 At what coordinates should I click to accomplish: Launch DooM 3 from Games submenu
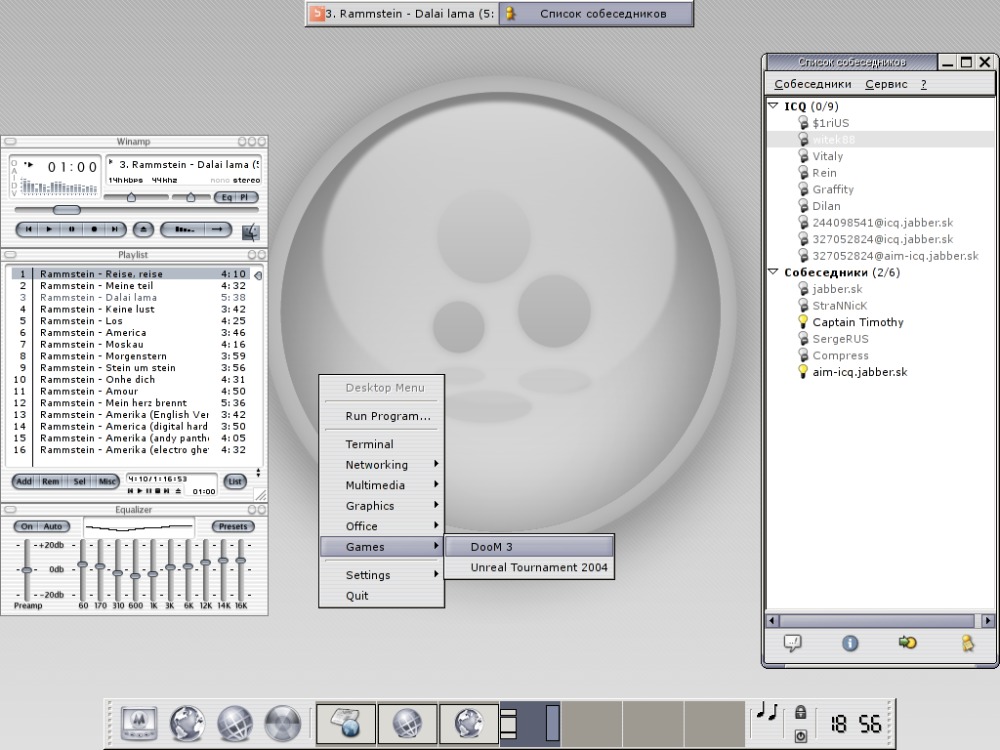[529, 547]
